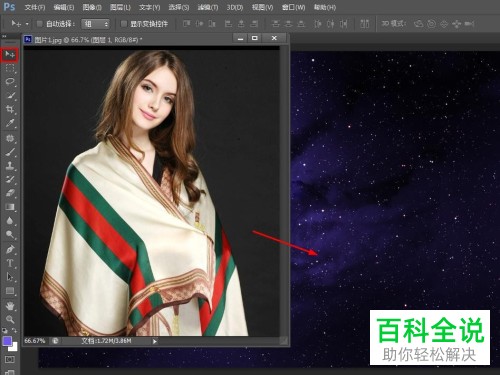Image resolution: width=500 pixels, height=375 pixels.
Task: Select the Lasso tool
Action: pyautogui.click(x=10, y=82)
